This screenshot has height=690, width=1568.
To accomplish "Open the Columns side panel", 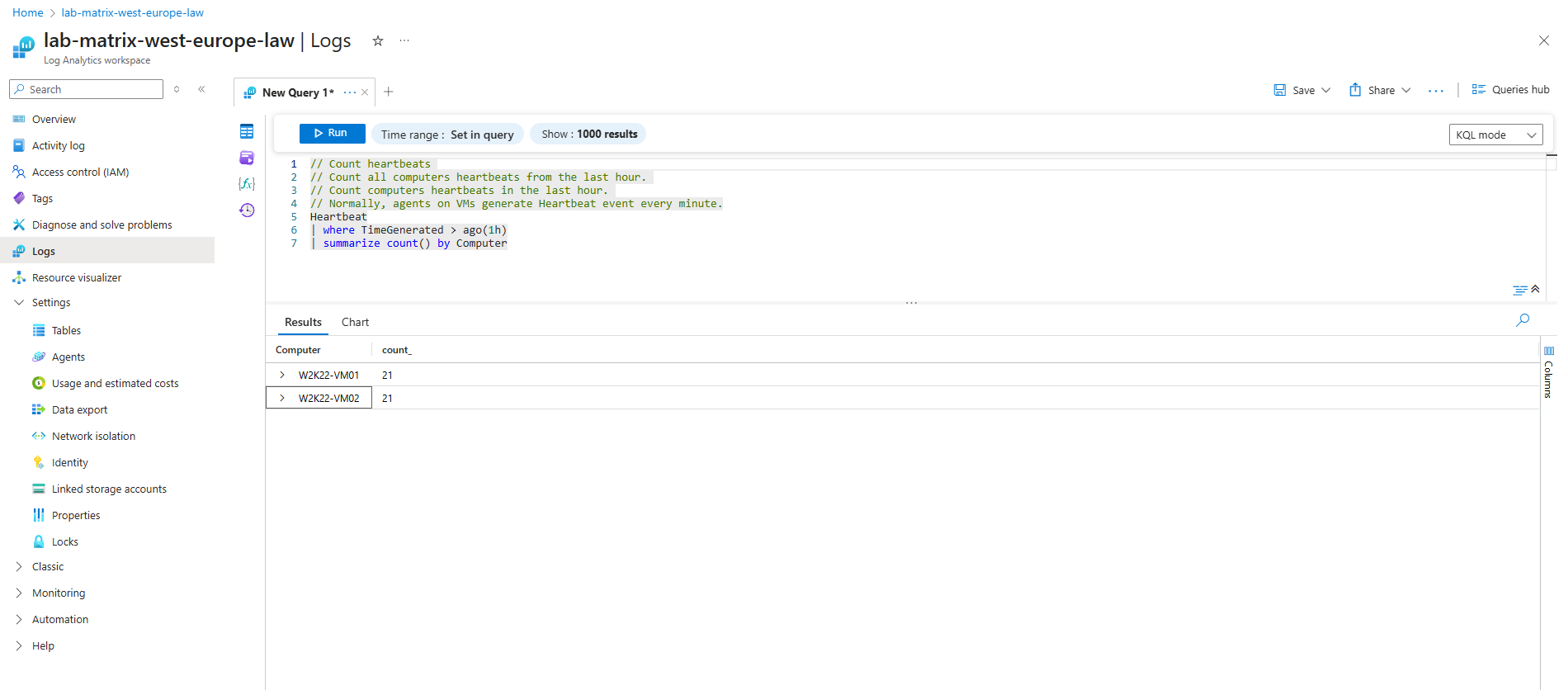I will pos(1548,373).
